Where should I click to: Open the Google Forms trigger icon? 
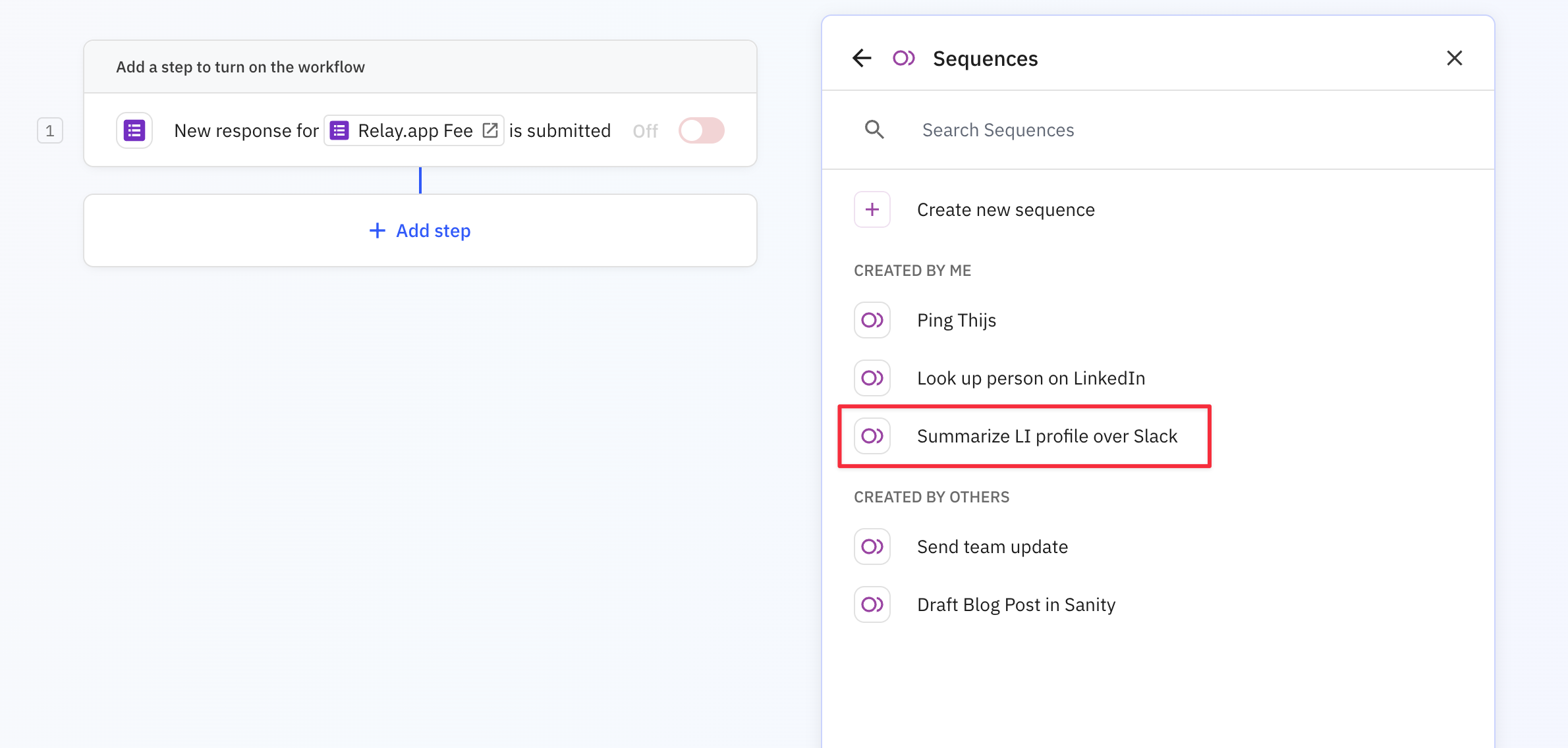point(134,130)
